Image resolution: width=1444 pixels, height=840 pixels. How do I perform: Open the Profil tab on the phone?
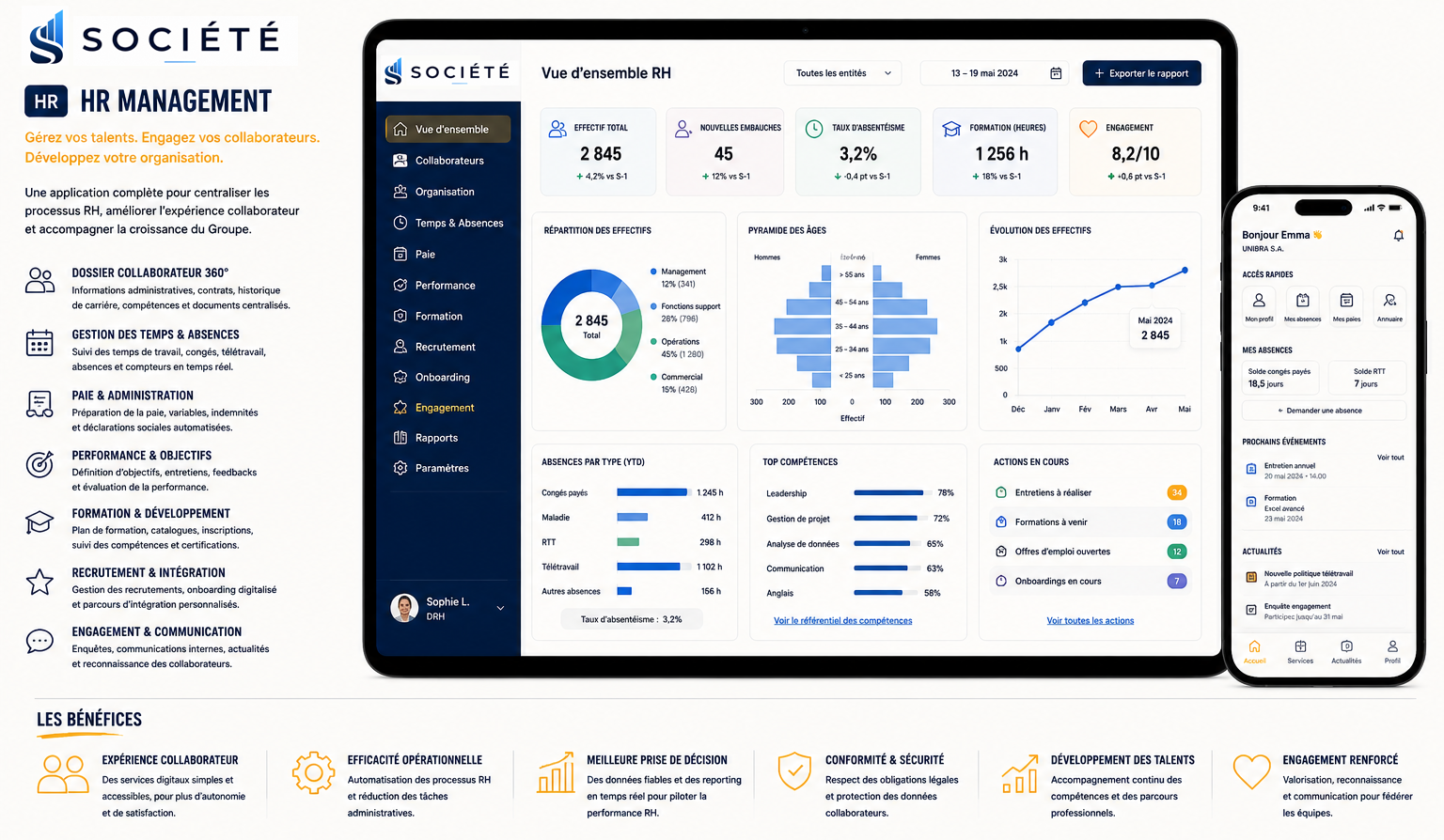pyautogui.click(x=1392, y=651)
